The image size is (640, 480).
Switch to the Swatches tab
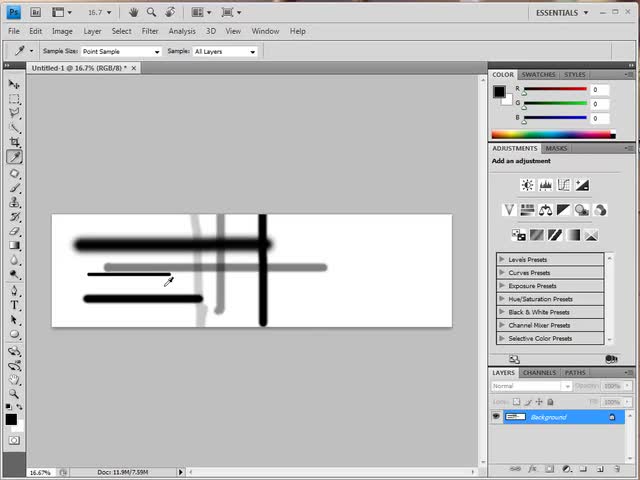tap(538, 75)
